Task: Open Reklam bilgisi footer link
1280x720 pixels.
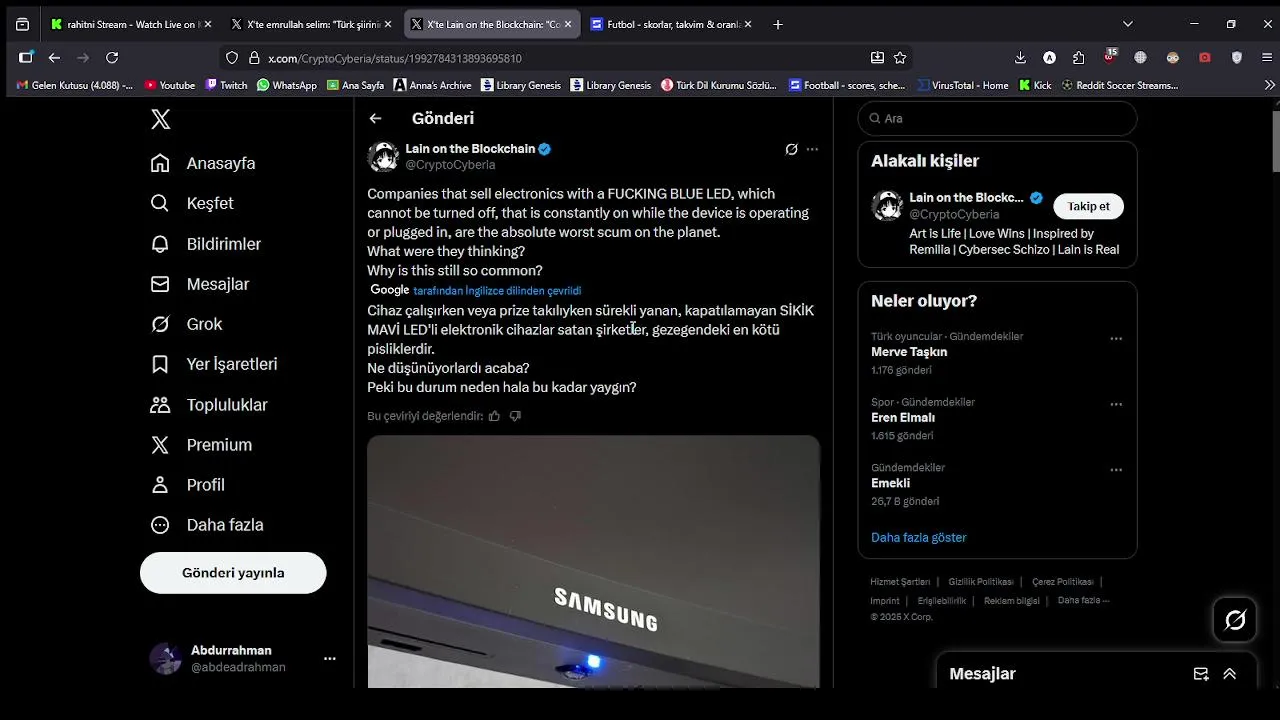Action: click(1012, 601)
